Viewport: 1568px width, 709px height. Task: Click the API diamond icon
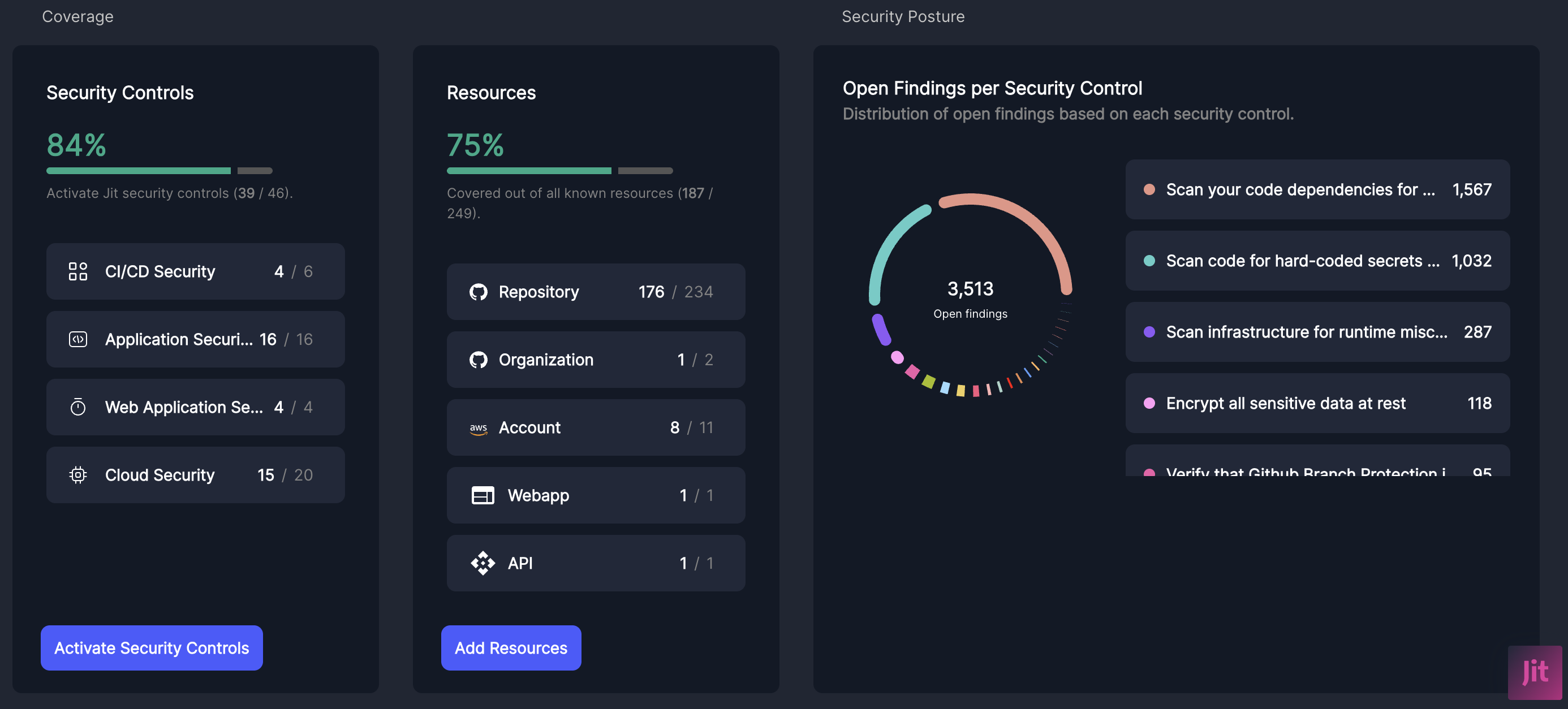point(483,563)
